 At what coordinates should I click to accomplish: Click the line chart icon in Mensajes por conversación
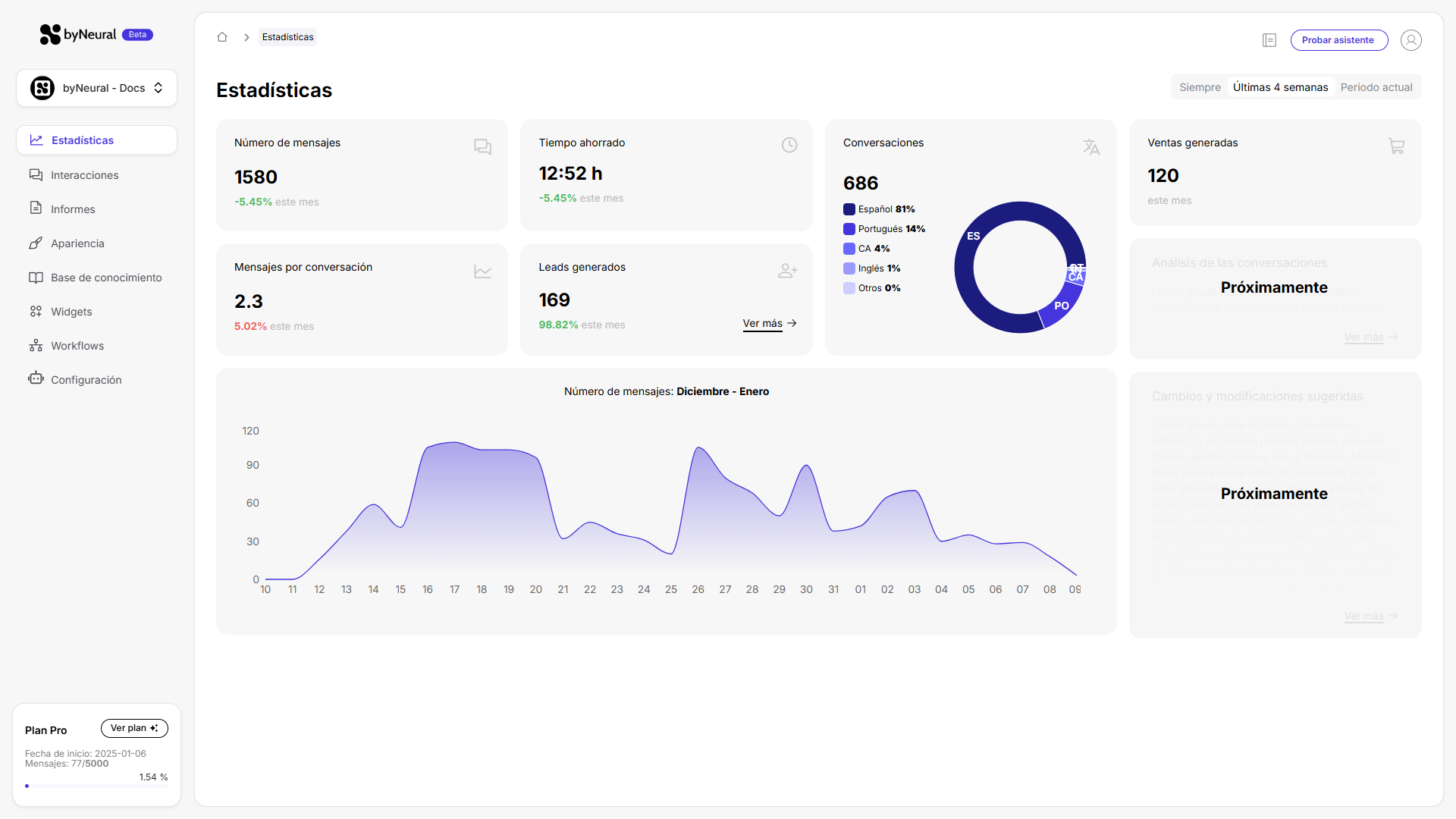tap(482, 271)
